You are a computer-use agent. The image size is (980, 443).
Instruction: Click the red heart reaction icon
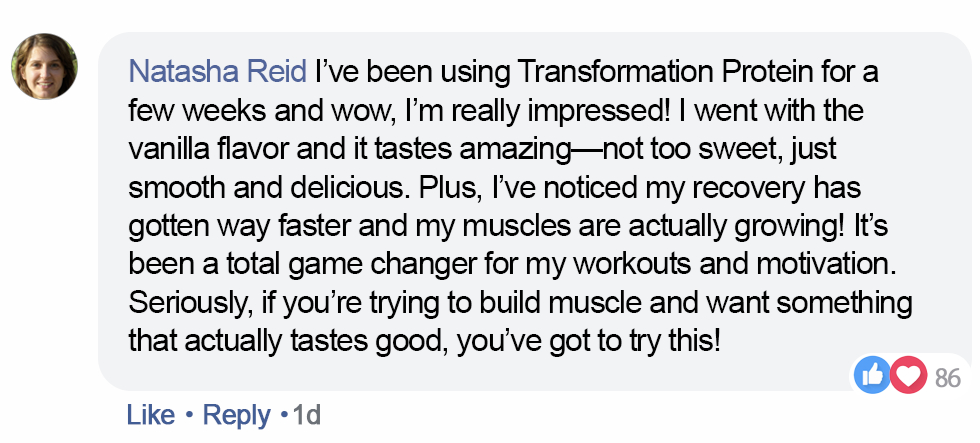coord(908,377)
